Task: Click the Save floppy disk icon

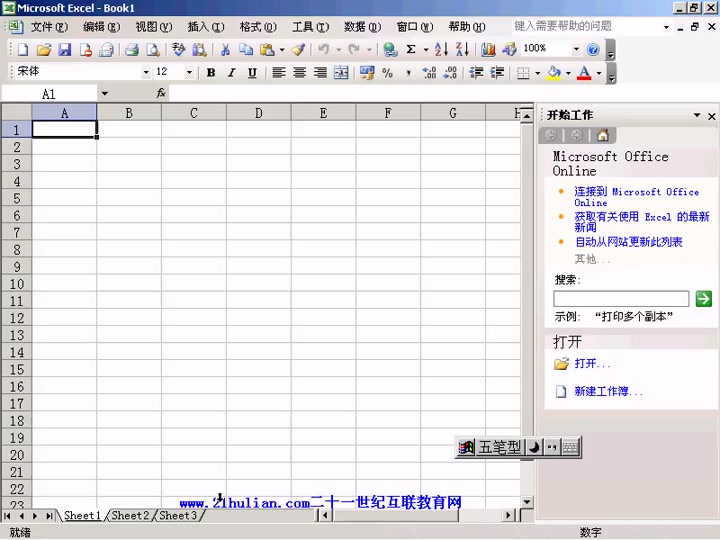Action: tap(65, 49)
